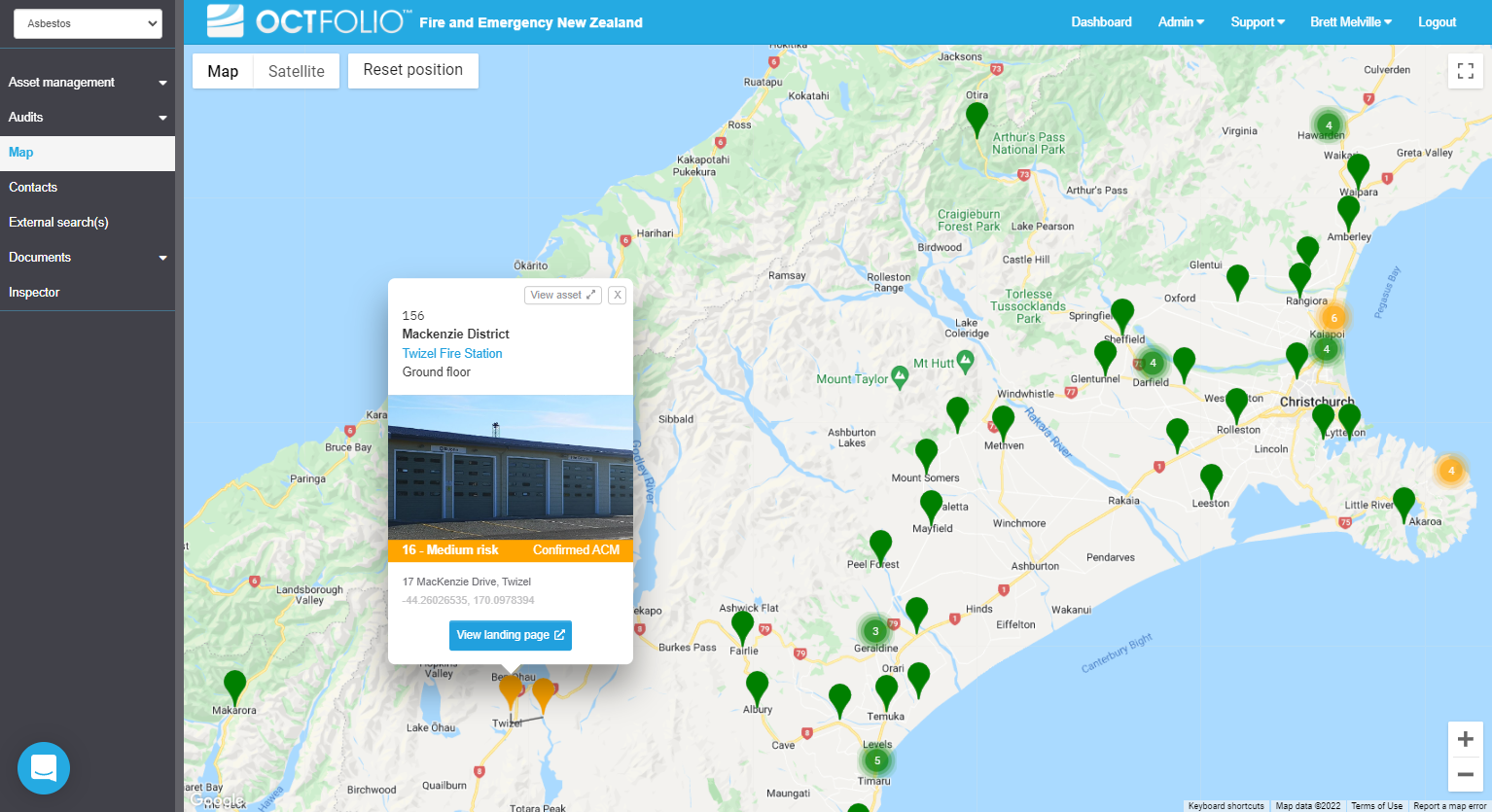Open the Twizel Fire Station link
Screen dimensions: 1492x812
pyautogui.click(x=451, y=353)
